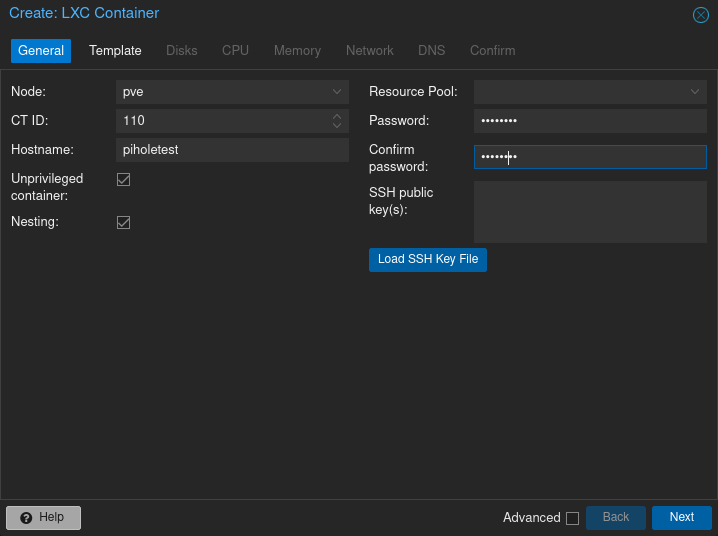Expand the Node dropdown
Screen dimensions: 718x536
coord(337,92)
